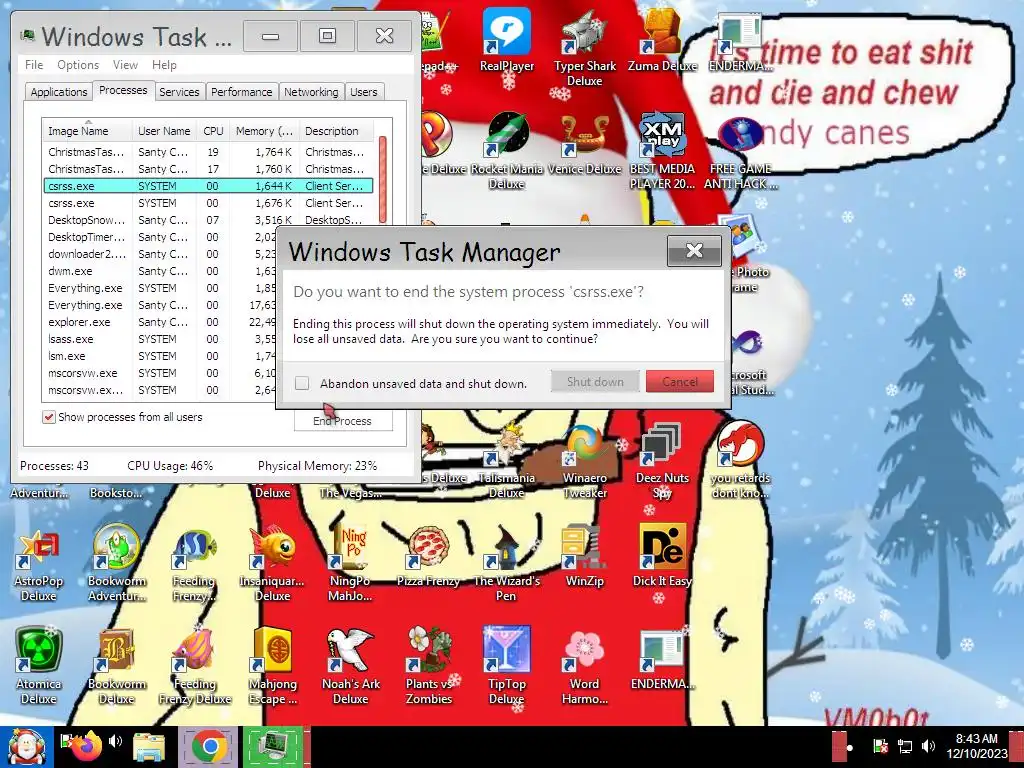Viewport: 1024px width, 768px height.
Task: Close the end-process confirmation dialog
Action: [694, 251]
